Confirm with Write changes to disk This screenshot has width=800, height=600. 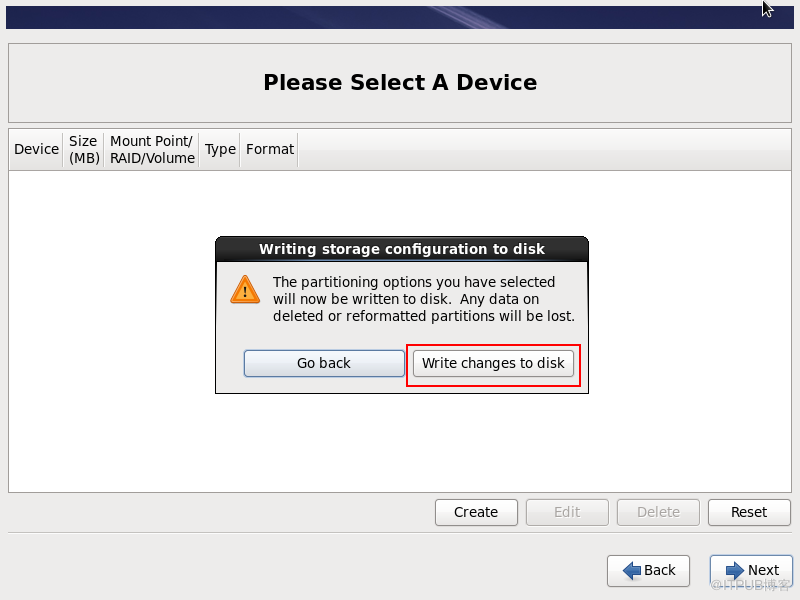[x=493, y=363]
